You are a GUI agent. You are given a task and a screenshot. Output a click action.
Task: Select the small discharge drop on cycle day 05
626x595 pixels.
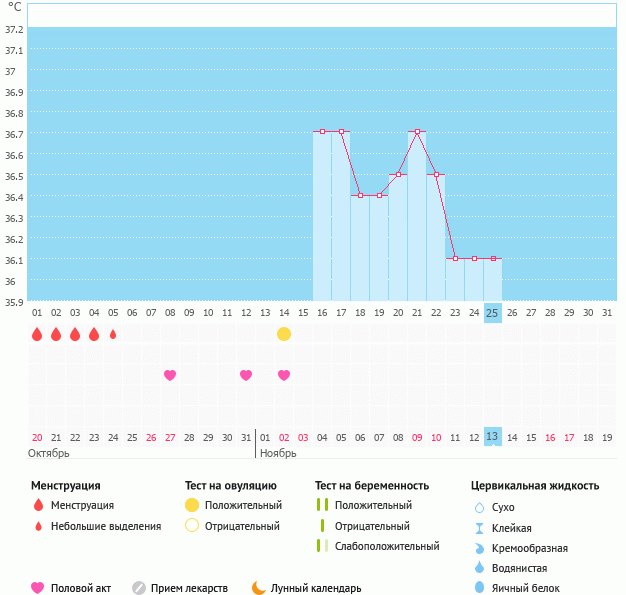[113, 334]
